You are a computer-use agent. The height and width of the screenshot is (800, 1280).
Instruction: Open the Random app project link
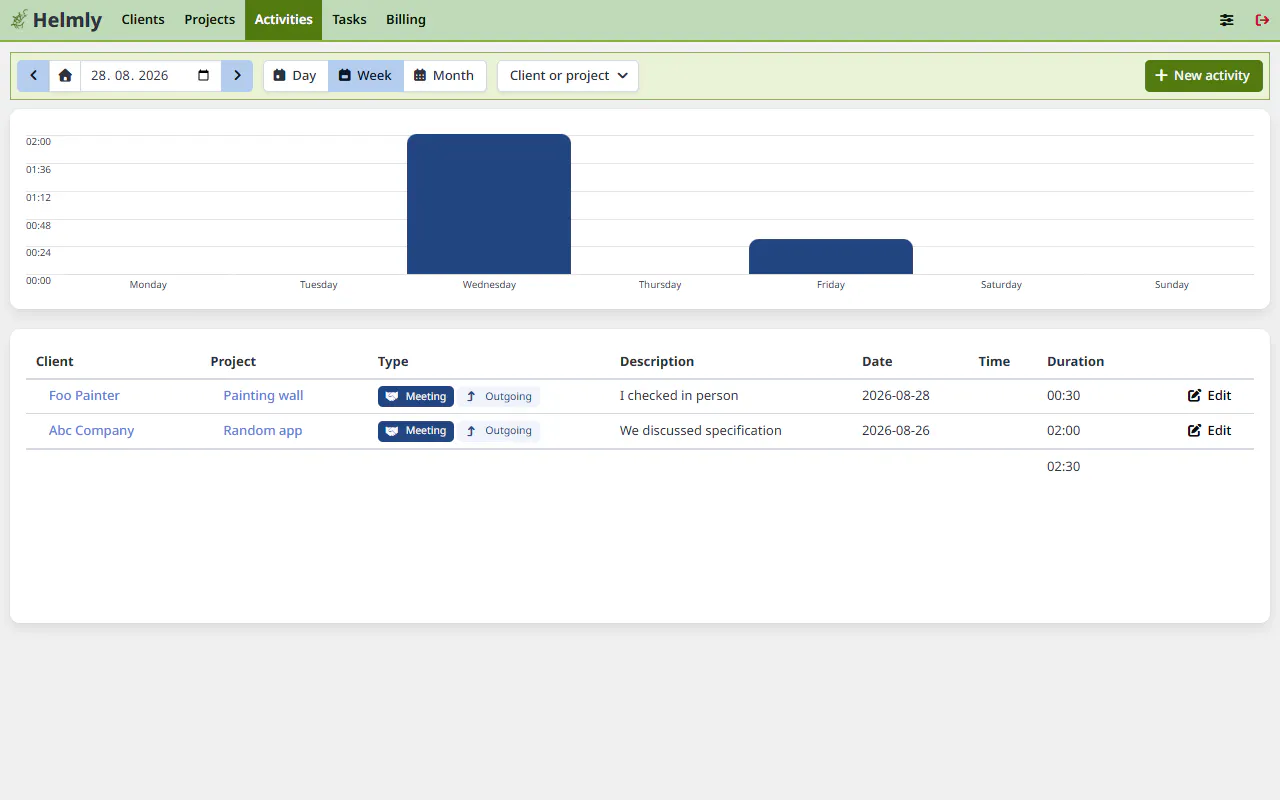pos(263,431)
